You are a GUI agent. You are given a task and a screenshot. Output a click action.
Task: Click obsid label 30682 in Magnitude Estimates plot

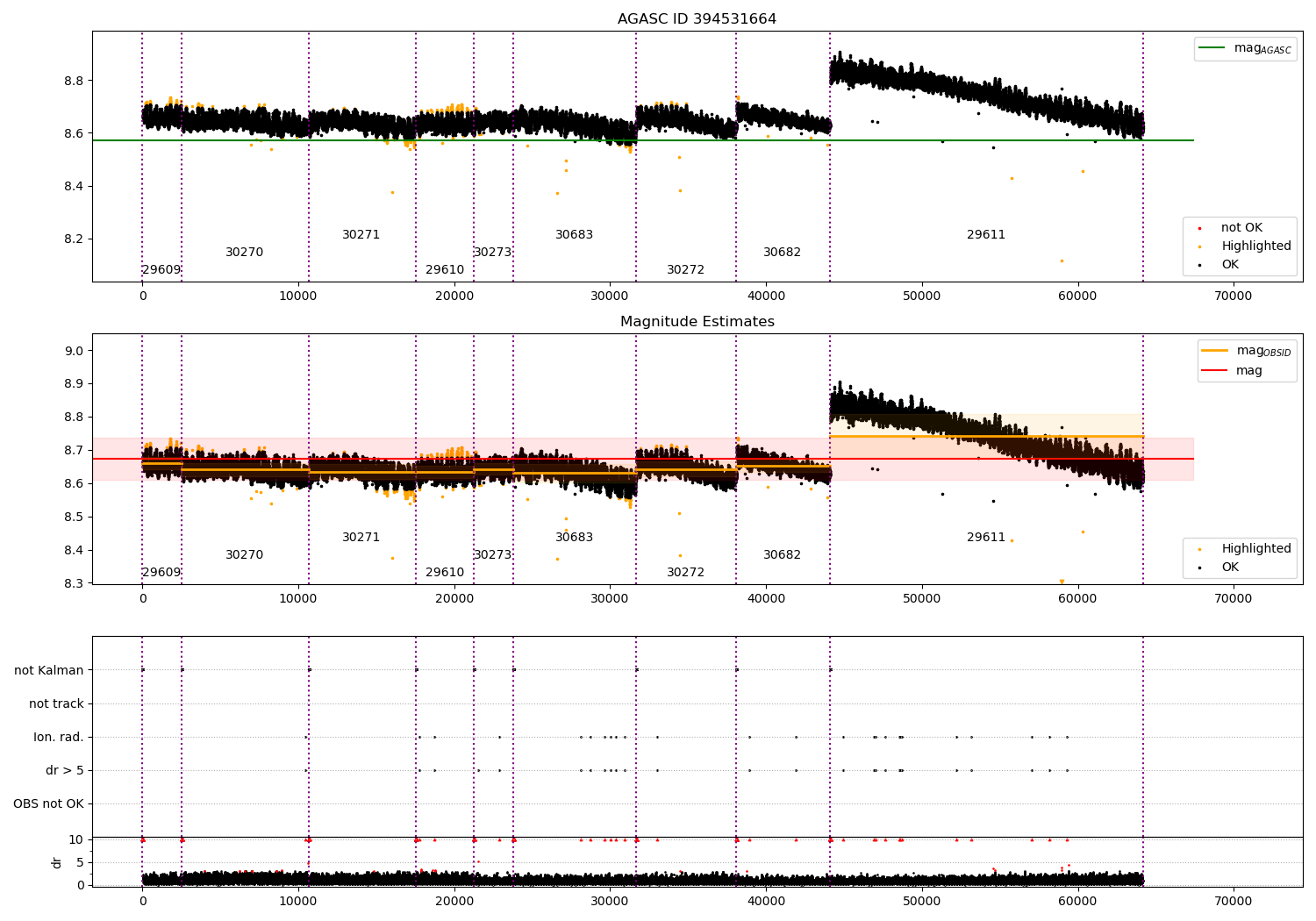pyautogui.click(x=782, y=555)
